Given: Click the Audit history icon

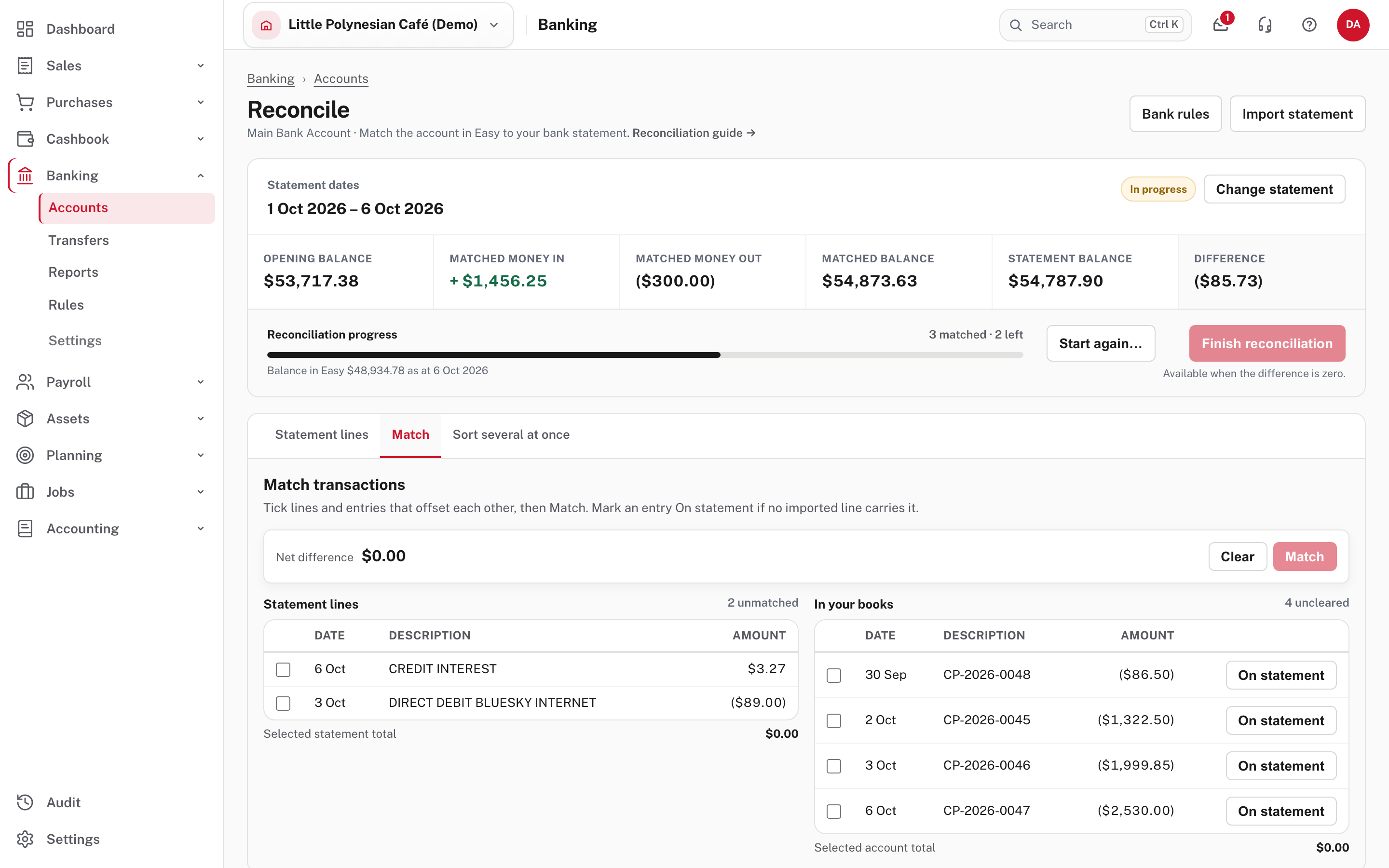Looking at the screenshot, I should (25, 802).
